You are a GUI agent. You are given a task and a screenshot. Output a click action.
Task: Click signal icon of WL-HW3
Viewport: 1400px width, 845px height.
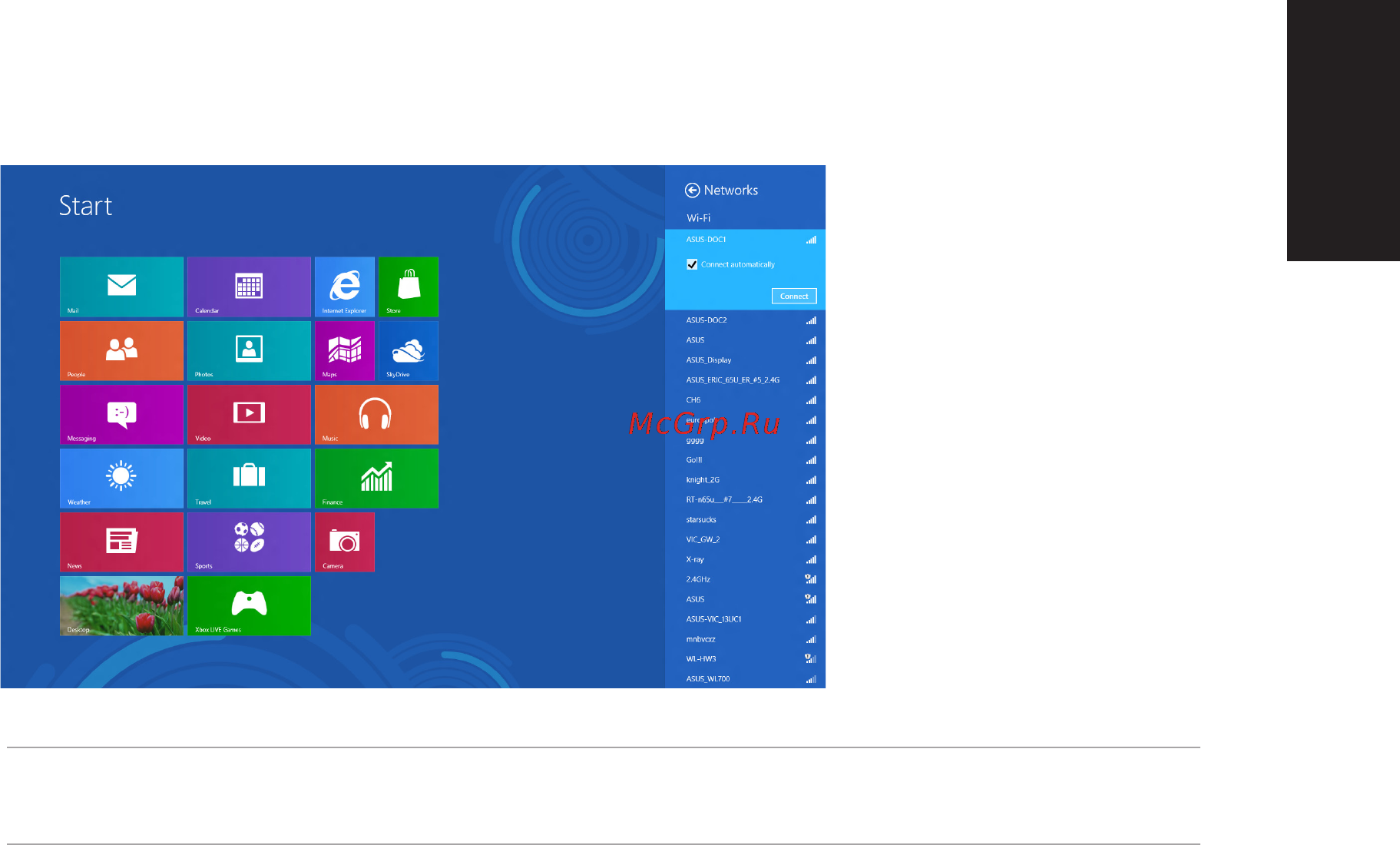click(x=810, y=658)
